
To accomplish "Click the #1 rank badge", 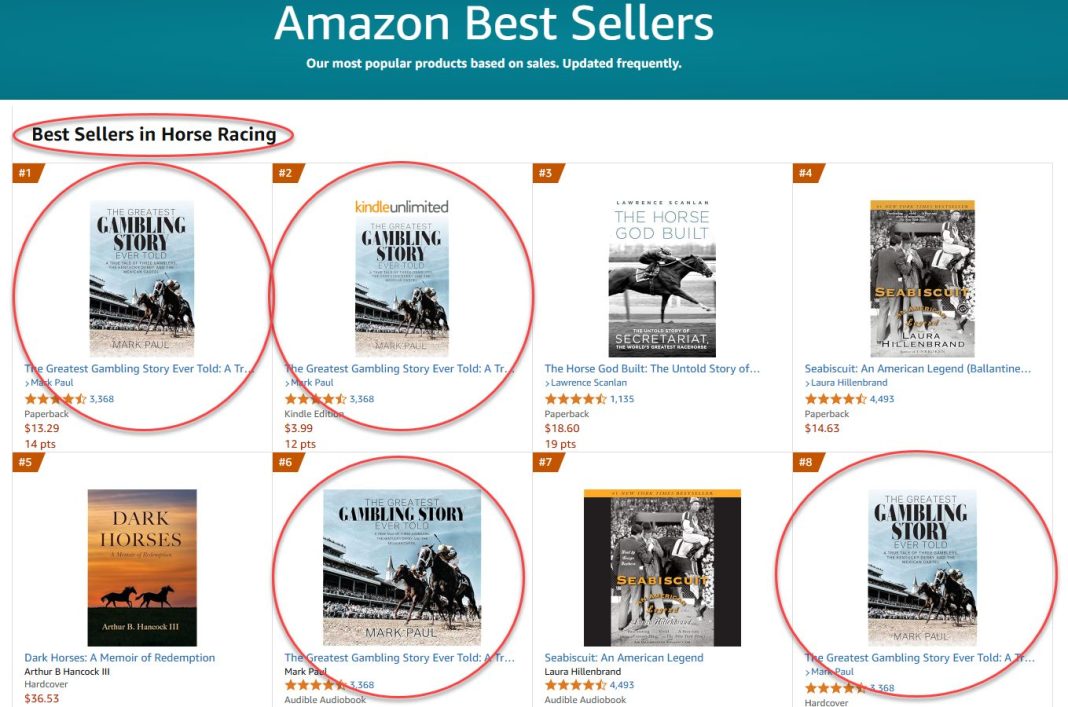I will click(25, 173).
